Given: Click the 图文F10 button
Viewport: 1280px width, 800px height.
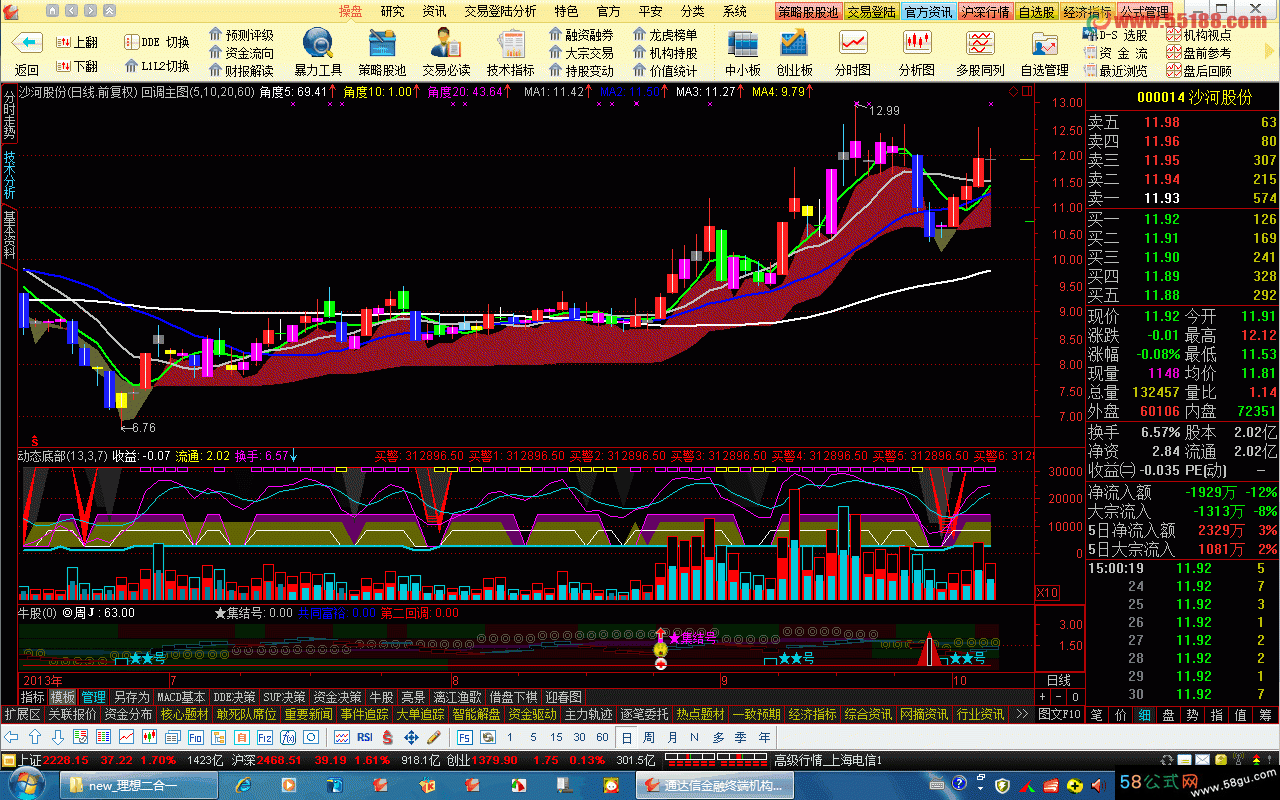Looking at the screenshot, I should tap(1059, 714).
